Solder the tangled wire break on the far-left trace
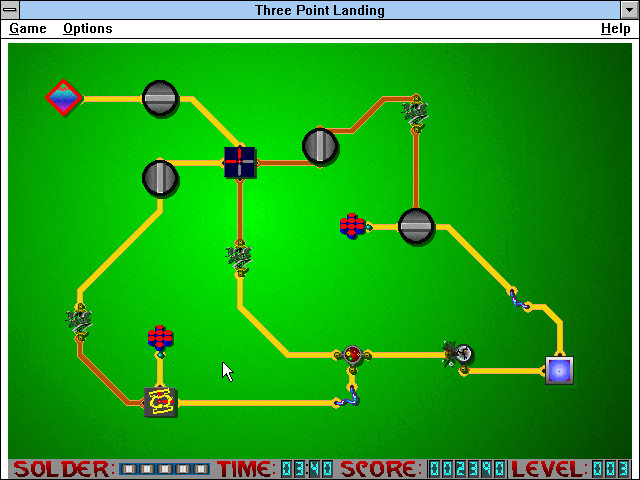The width and height of the screenshot is (640, 480). (x=80, y=322)
